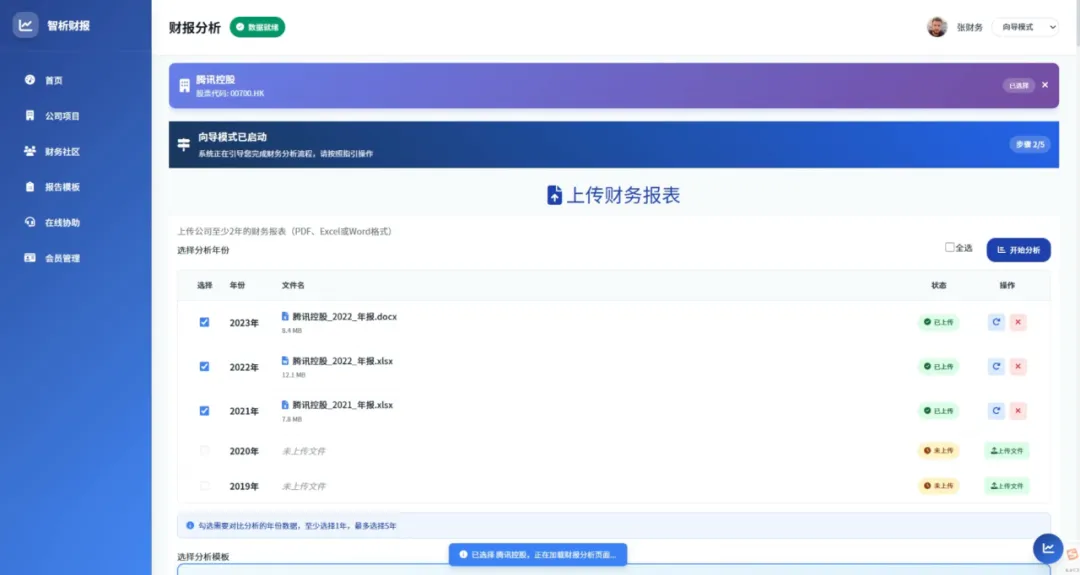Delete the 2021年 file with red X
The height and width of the screenshot is (575, 1080).
pyautogui.click(x=1018, y=411)
